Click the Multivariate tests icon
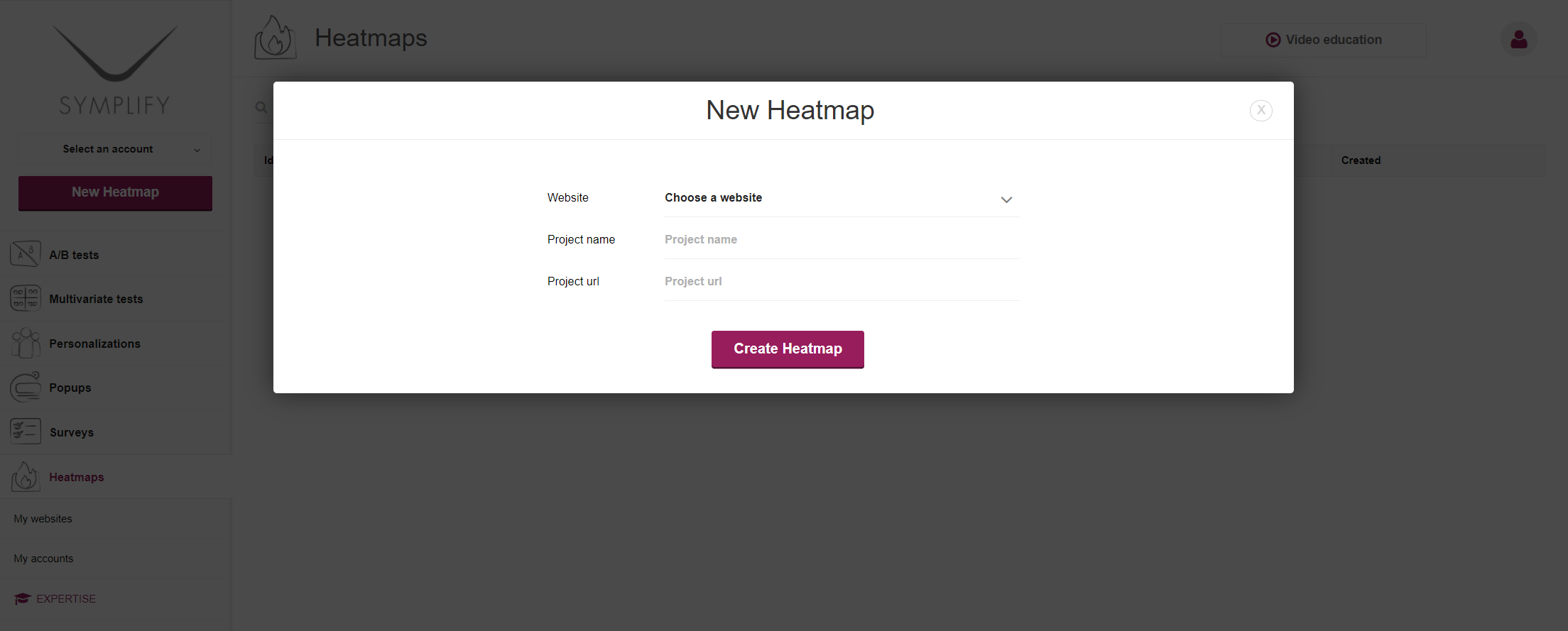 tap(26, 298)
